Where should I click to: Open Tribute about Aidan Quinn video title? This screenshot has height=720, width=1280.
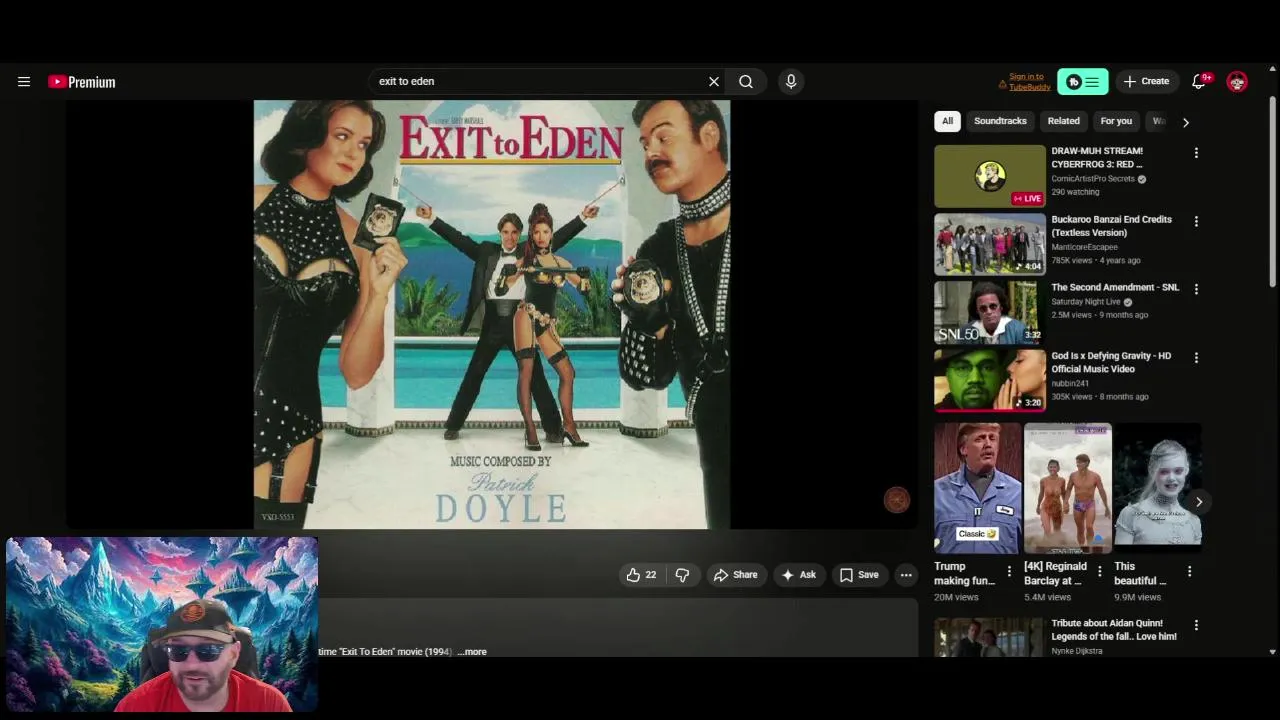pyautogui.click(x=1114, y=629)
